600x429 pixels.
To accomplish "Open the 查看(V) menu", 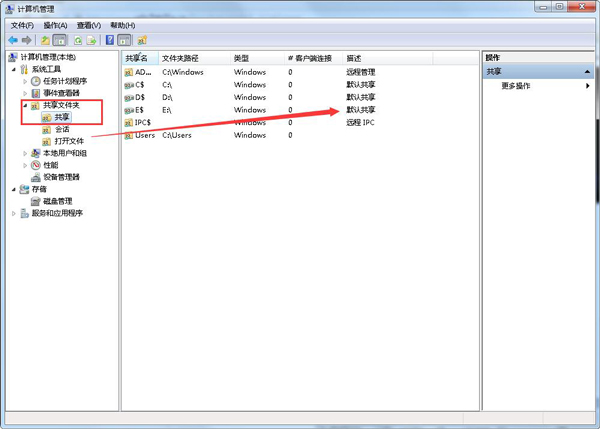I will point(89,25).
